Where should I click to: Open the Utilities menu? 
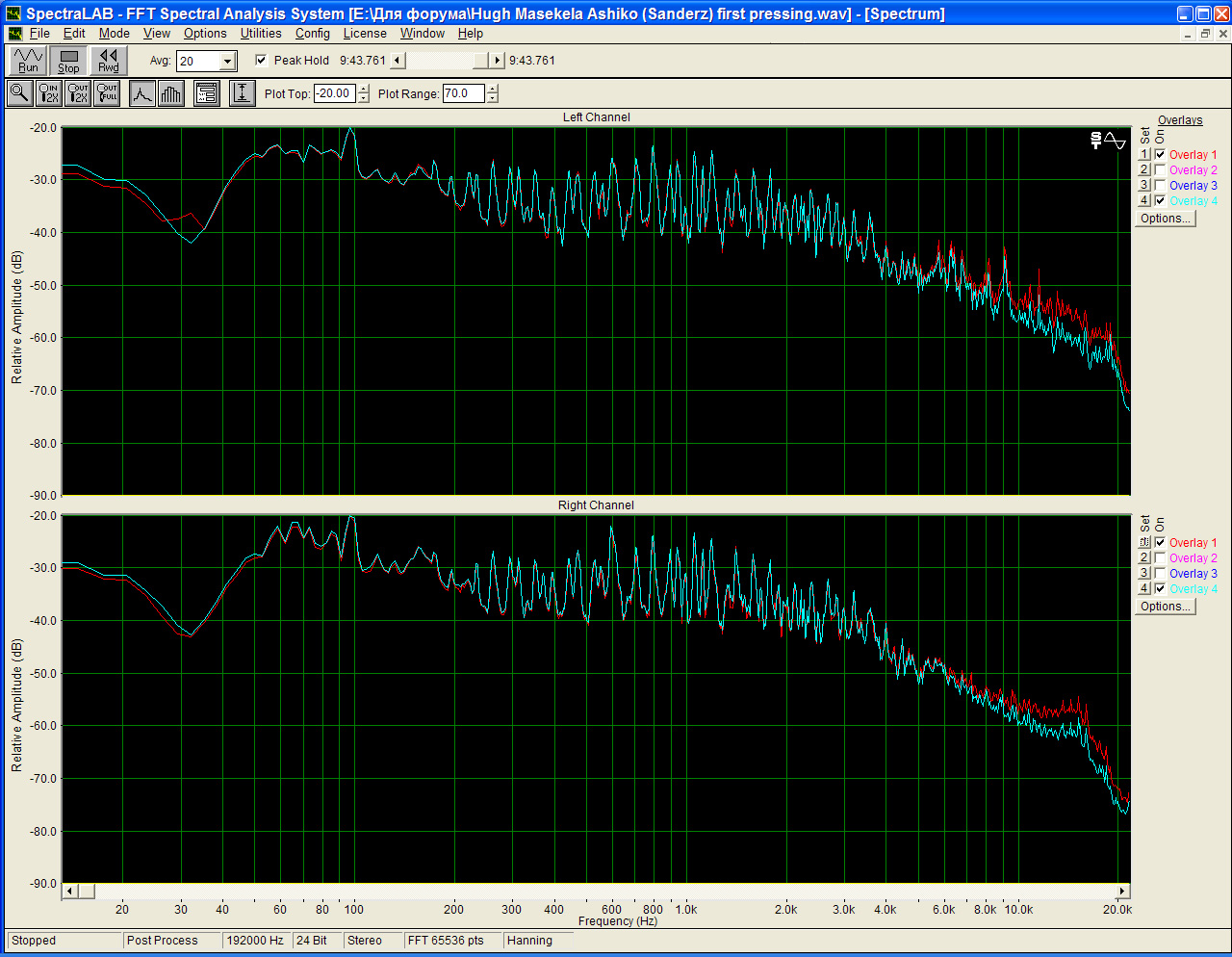[261, 33]
